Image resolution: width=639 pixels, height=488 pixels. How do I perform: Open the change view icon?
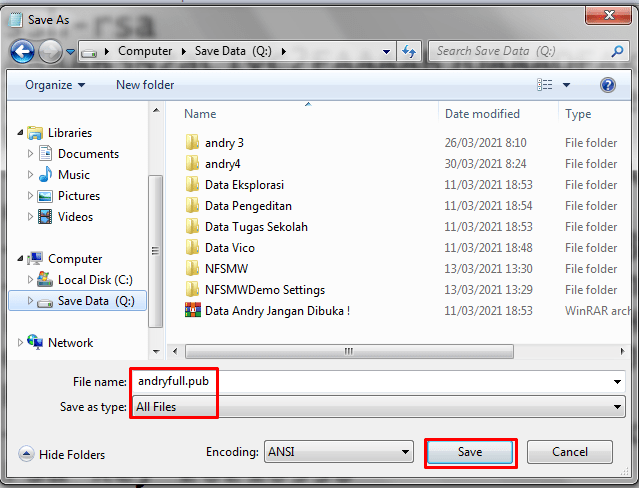545,85
